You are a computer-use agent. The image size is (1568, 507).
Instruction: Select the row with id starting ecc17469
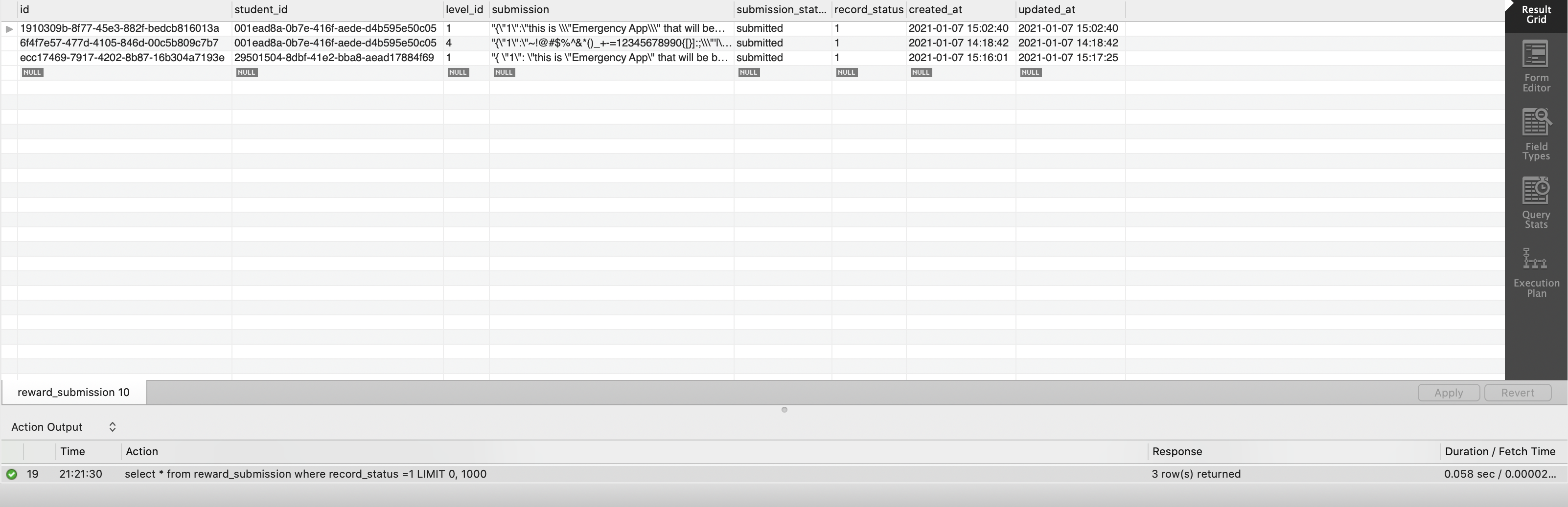[122, 58]
